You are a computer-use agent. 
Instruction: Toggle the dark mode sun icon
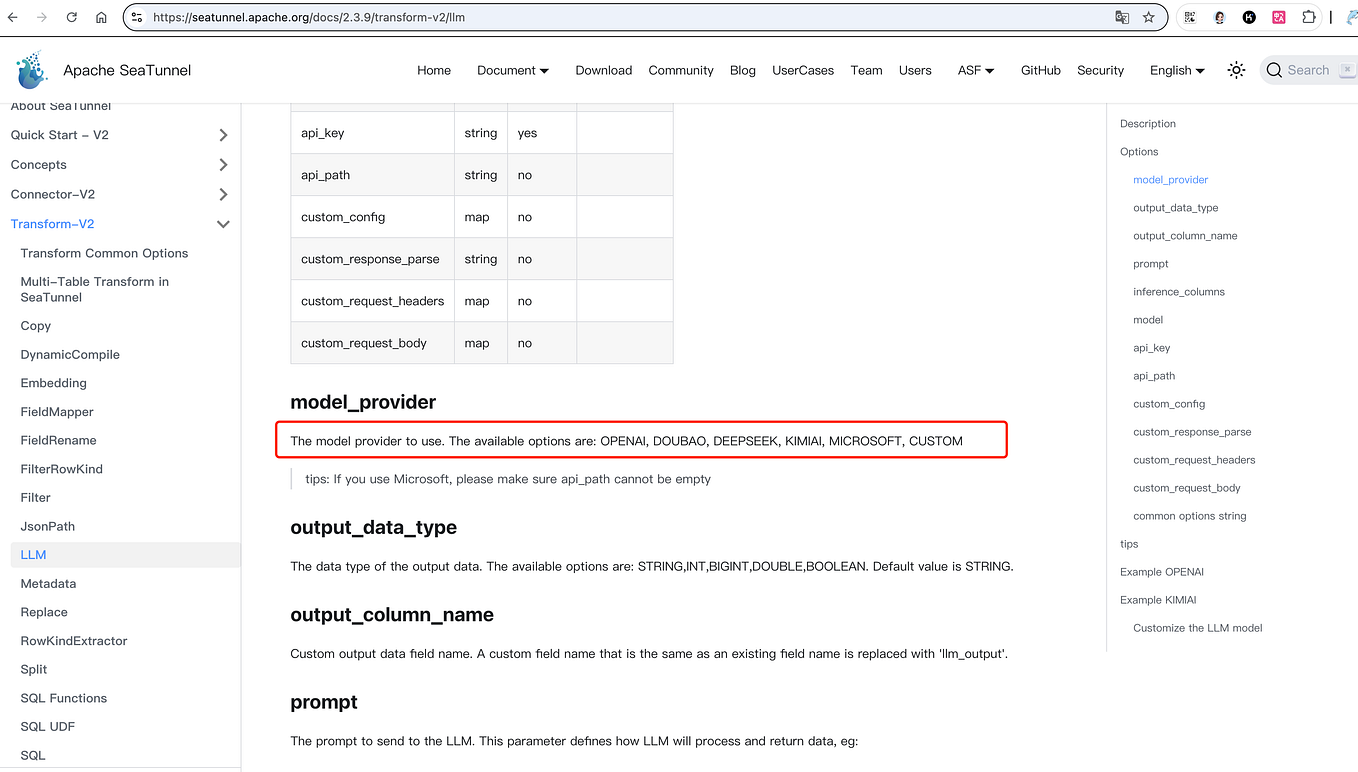tap(1236, 70)
